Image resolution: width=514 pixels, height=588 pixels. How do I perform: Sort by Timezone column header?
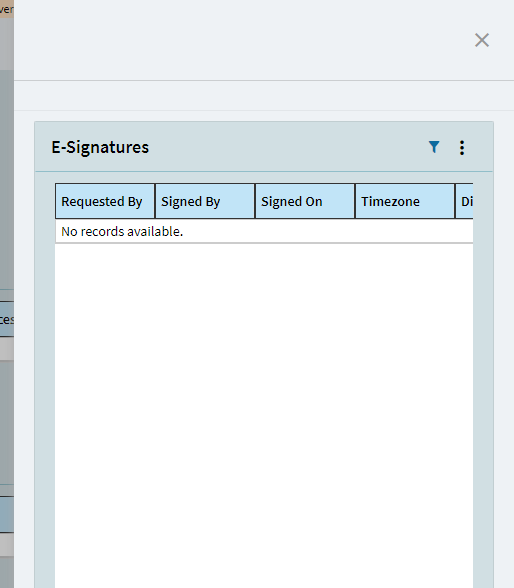click(405, 201)
